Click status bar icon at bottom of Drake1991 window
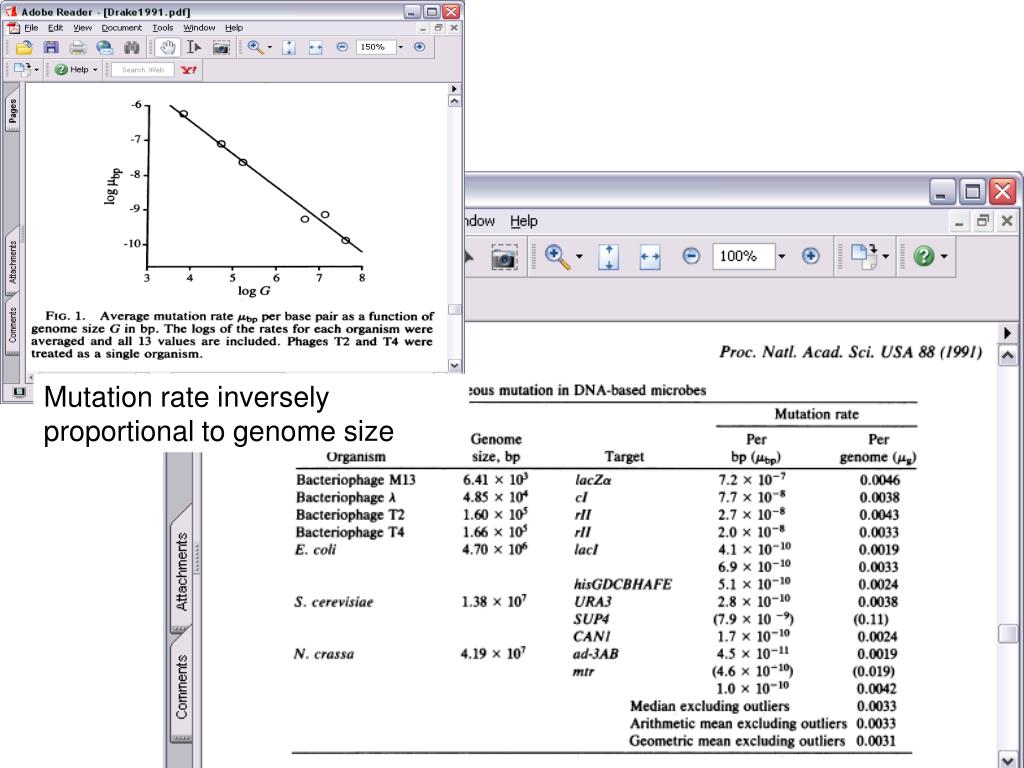1024x768 pixels. coord(18,392)
